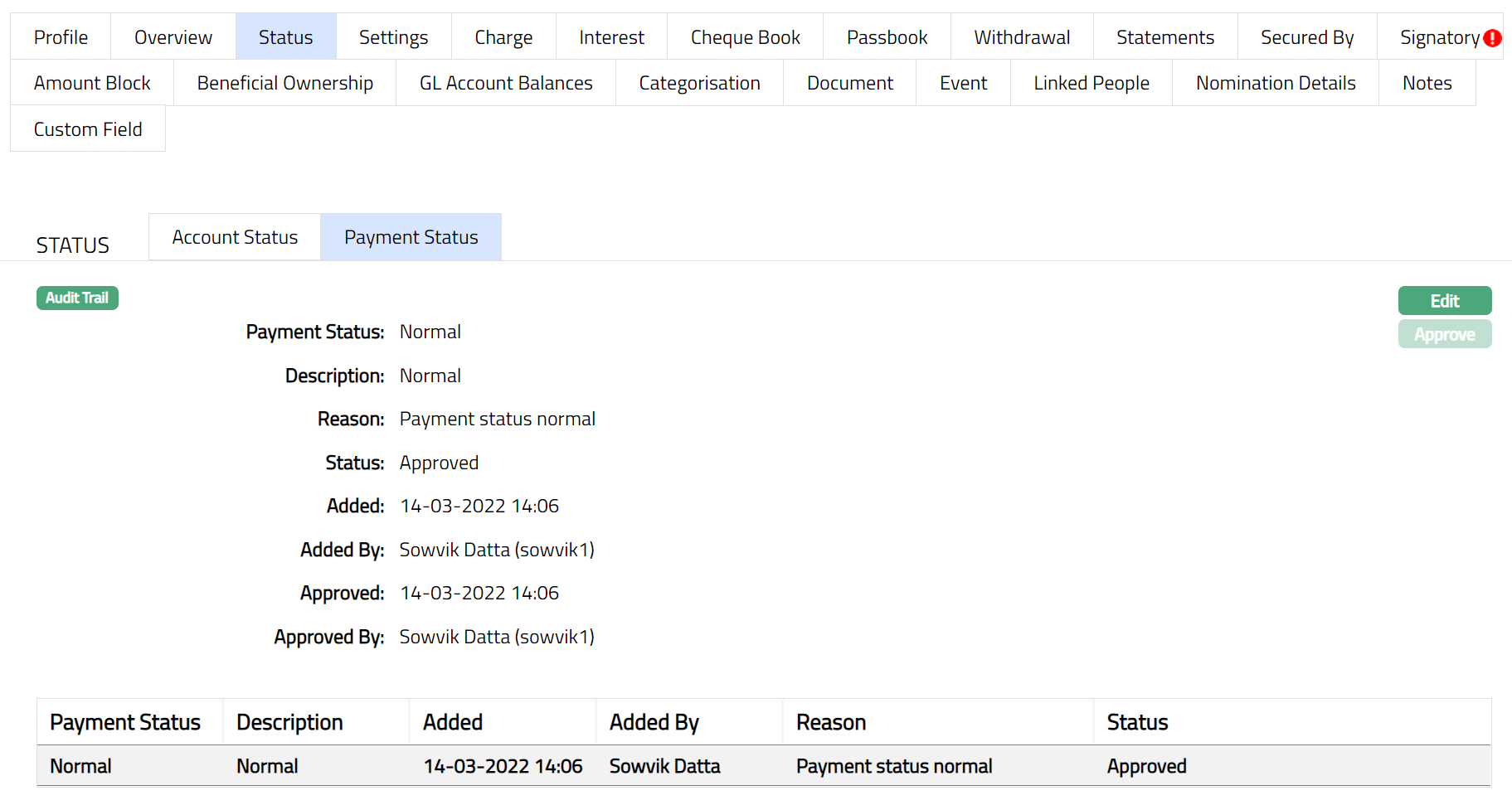The image size is (1512, 805).
Task: Click the red alert icon on Signatory tab
Action: [1492, 38]
